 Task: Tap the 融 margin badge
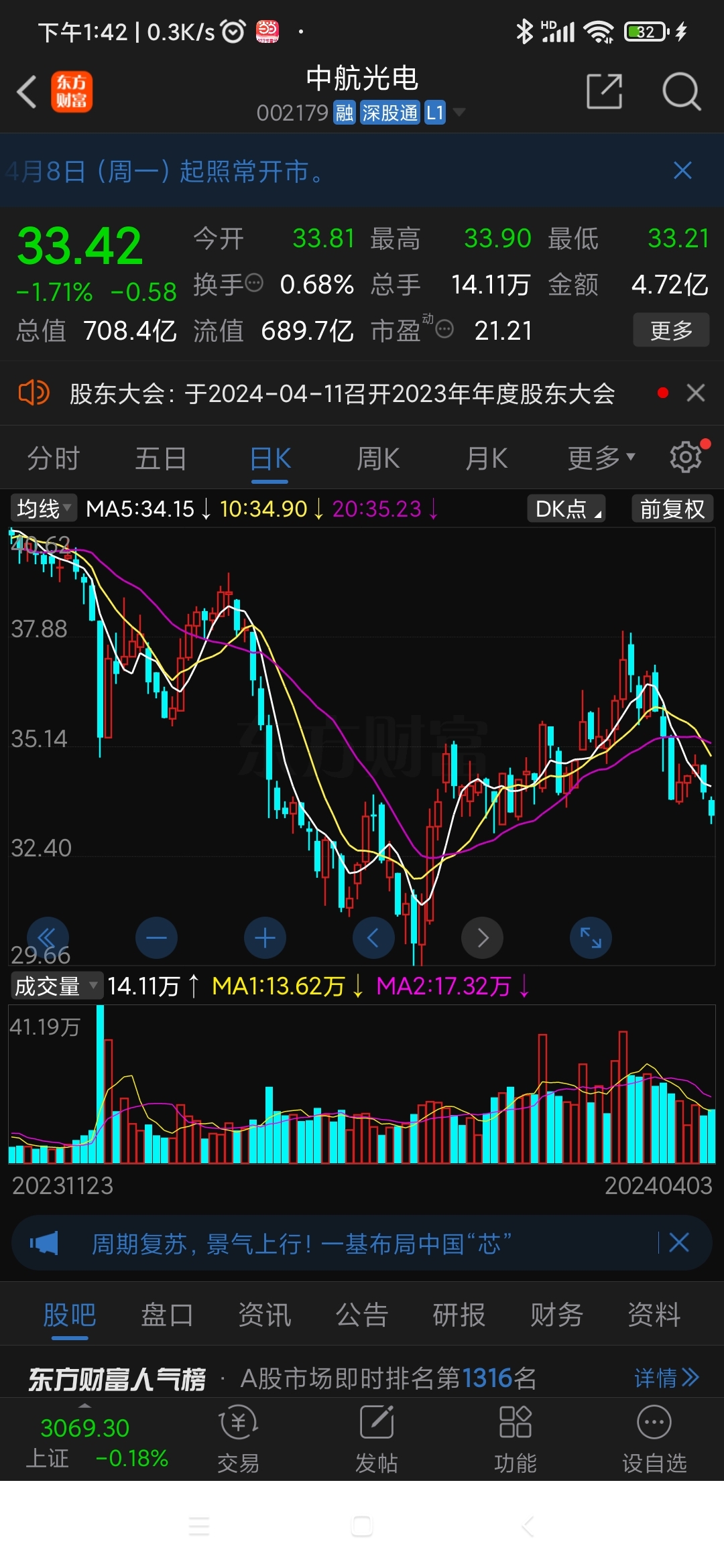(345, 113)
